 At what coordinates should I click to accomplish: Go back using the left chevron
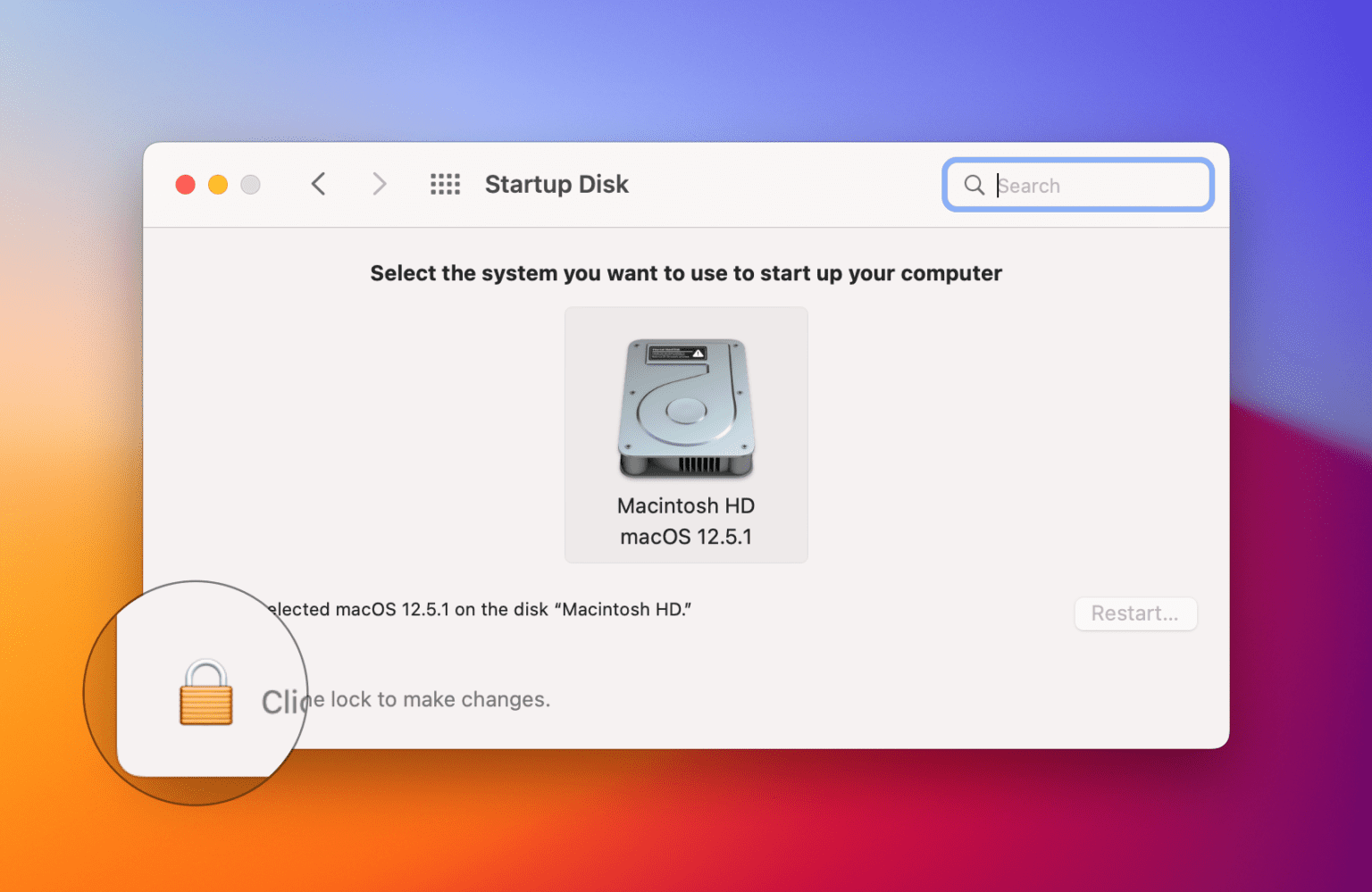(x=318, y=184)
